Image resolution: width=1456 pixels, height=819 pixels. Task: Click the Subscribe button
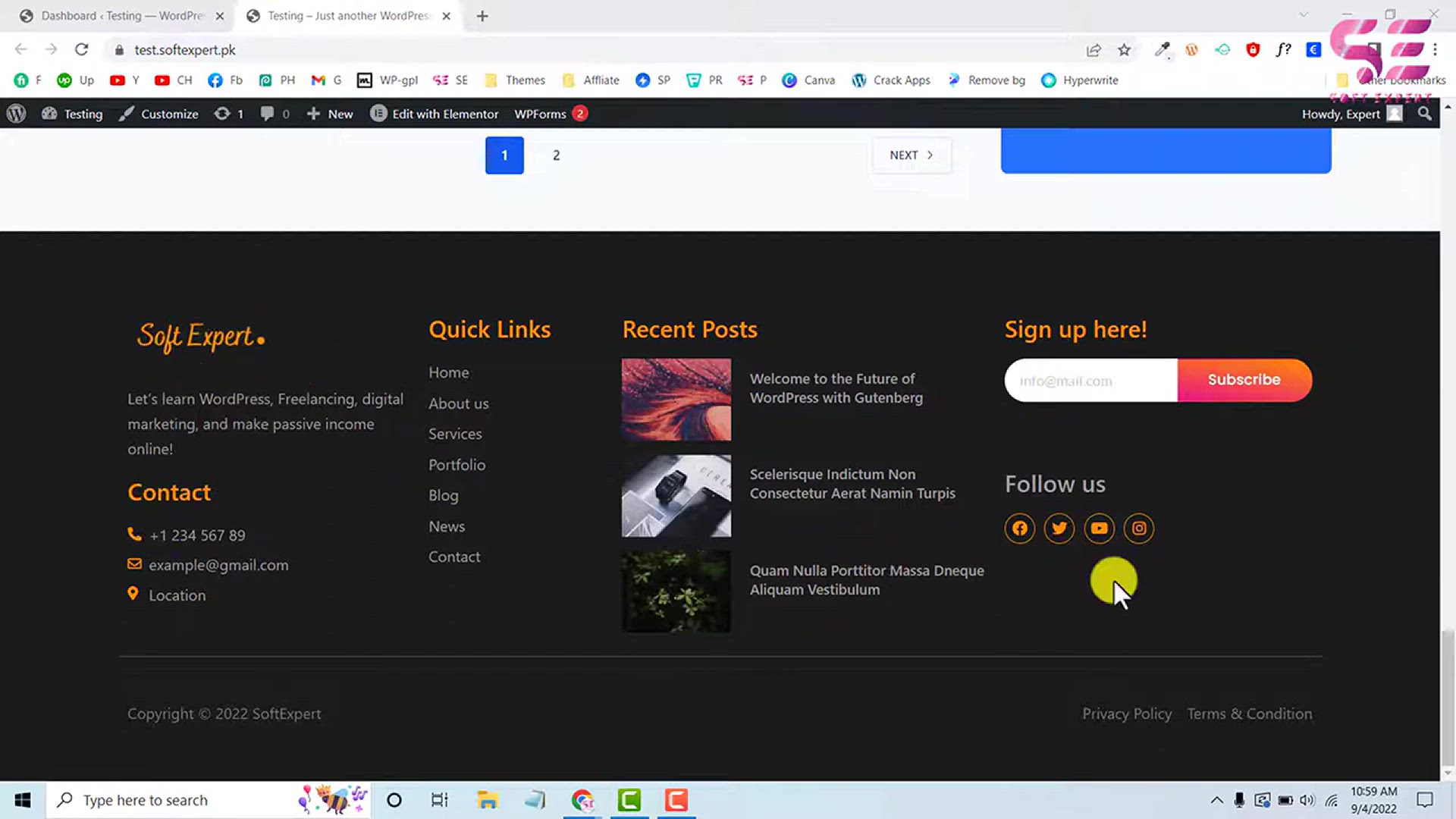pyautogui.click(x=1244, y=380)
